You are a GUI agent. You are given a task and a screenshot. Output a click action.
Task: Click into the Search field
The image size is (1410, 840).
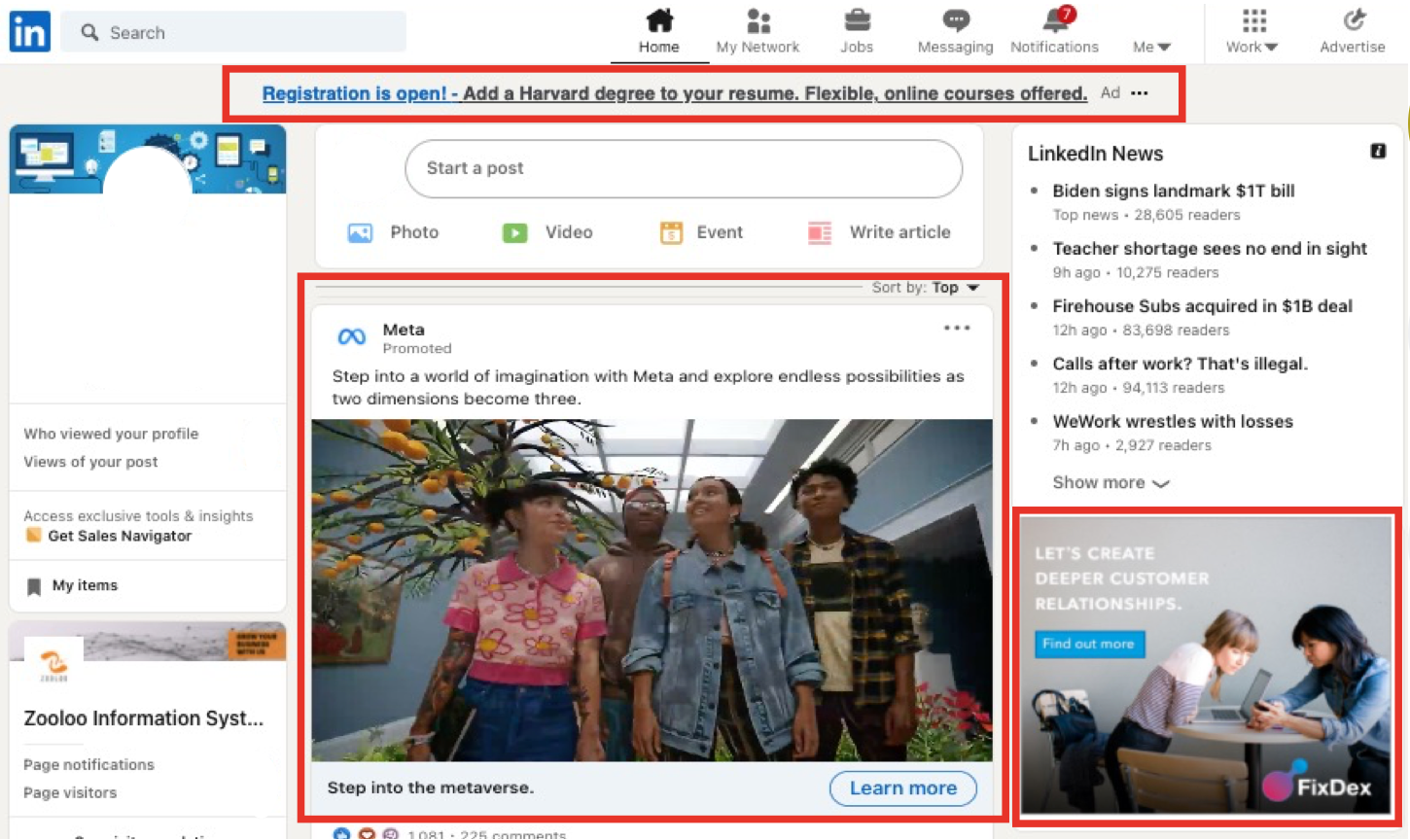click(233, 32)
